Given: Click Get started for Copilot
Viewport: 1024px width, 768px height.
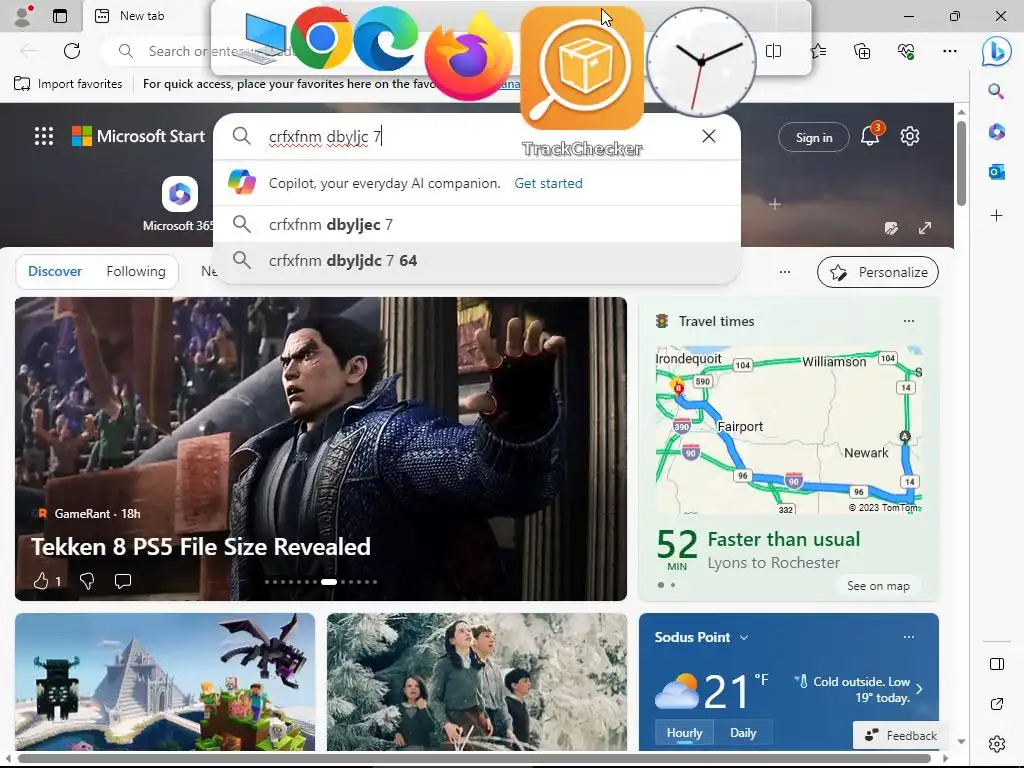Looking at the screenshot, I should 548,183.
